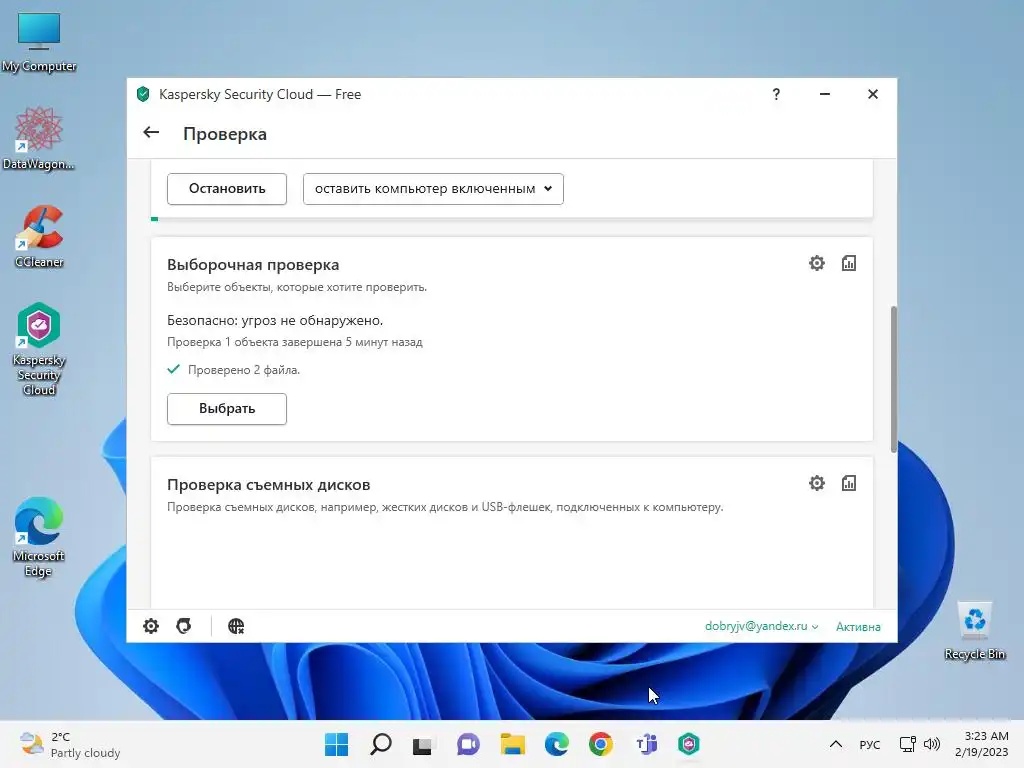This screenshot has height=768, width=1024.
Task: Open taskbar Search
Action: (381, 744)
